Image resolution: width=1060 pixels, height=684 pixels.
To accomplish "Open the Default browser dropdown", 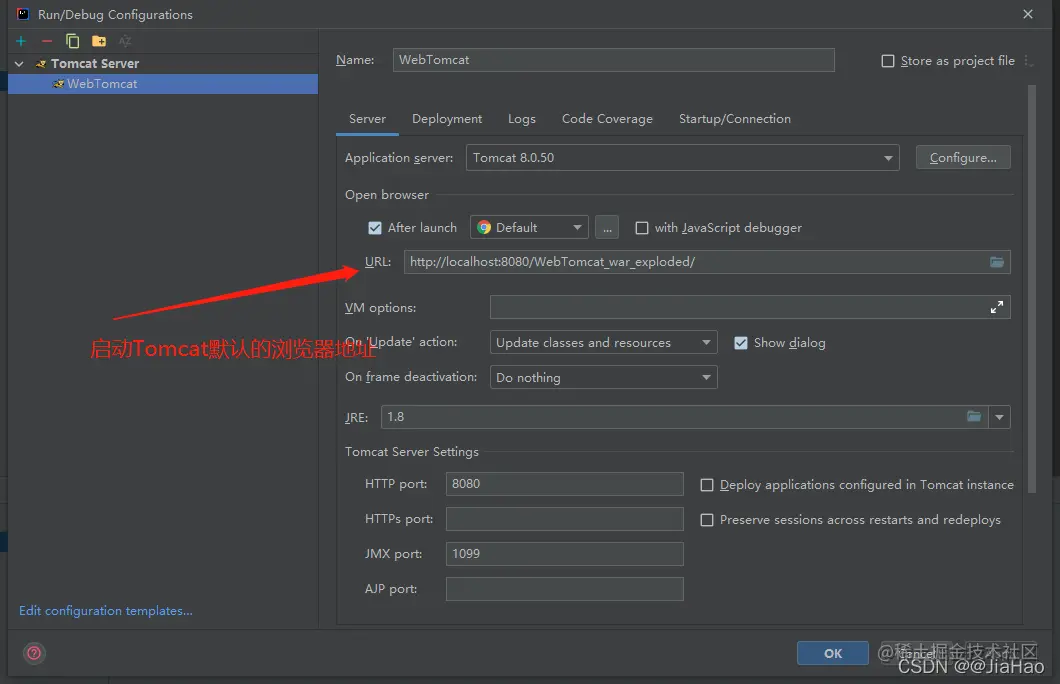I will pos(529,228).
